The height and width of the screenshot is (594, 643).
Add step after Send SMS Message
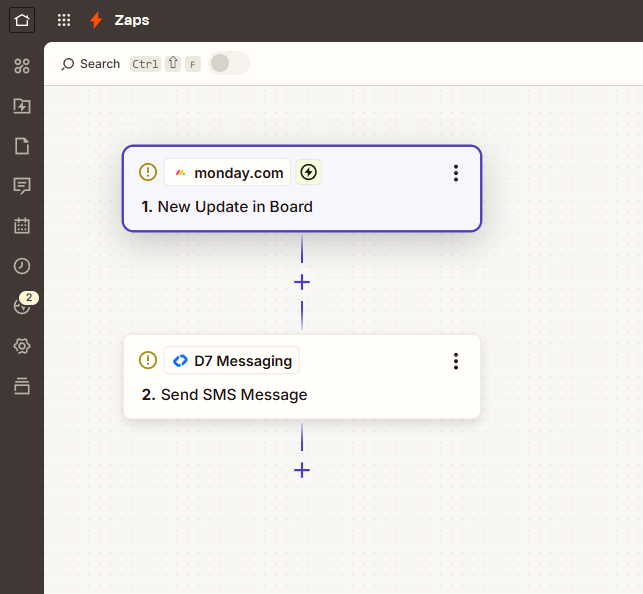(x=302, y=470)
